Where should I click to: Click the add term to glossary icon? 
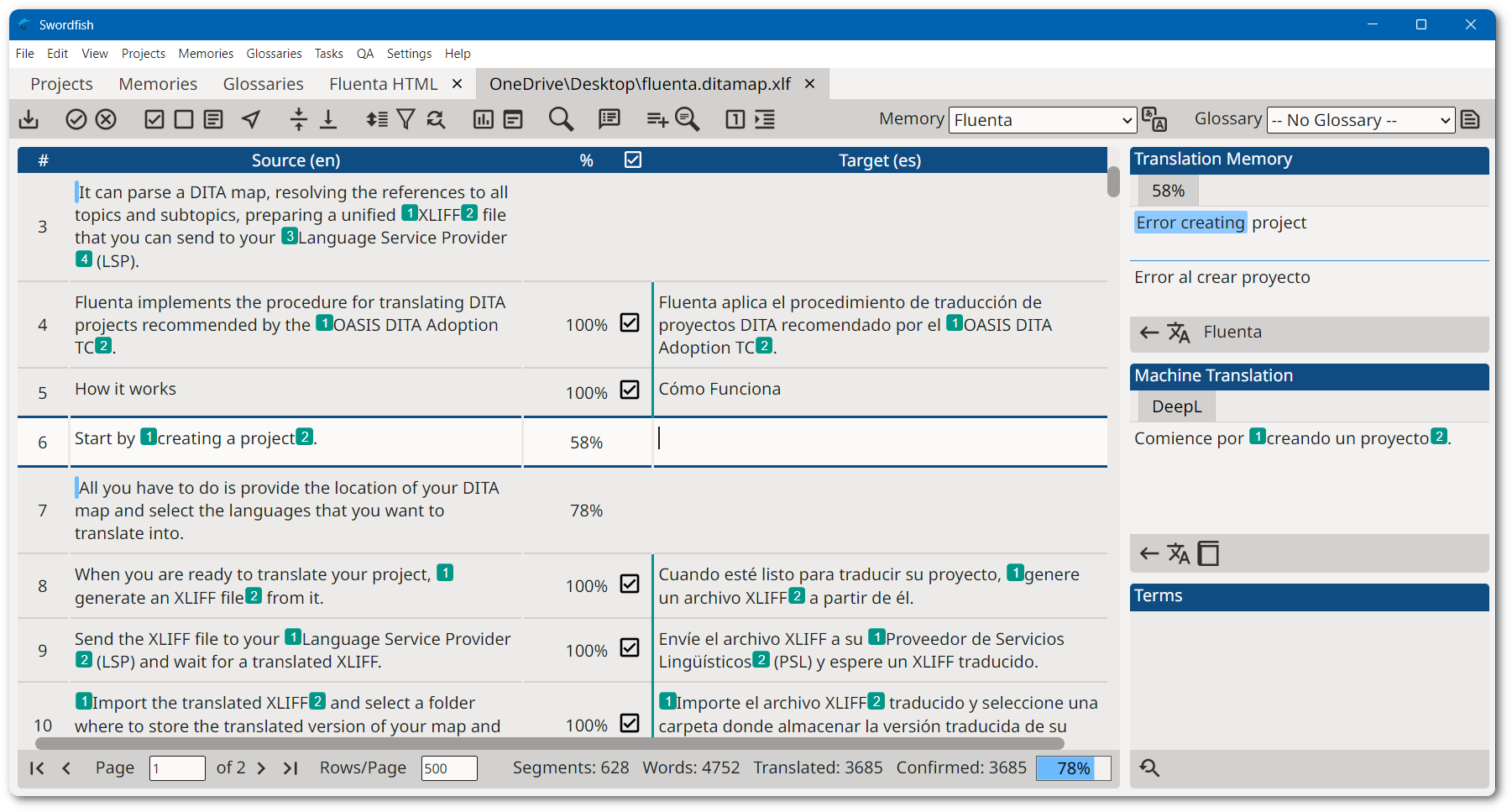point(657,119)
